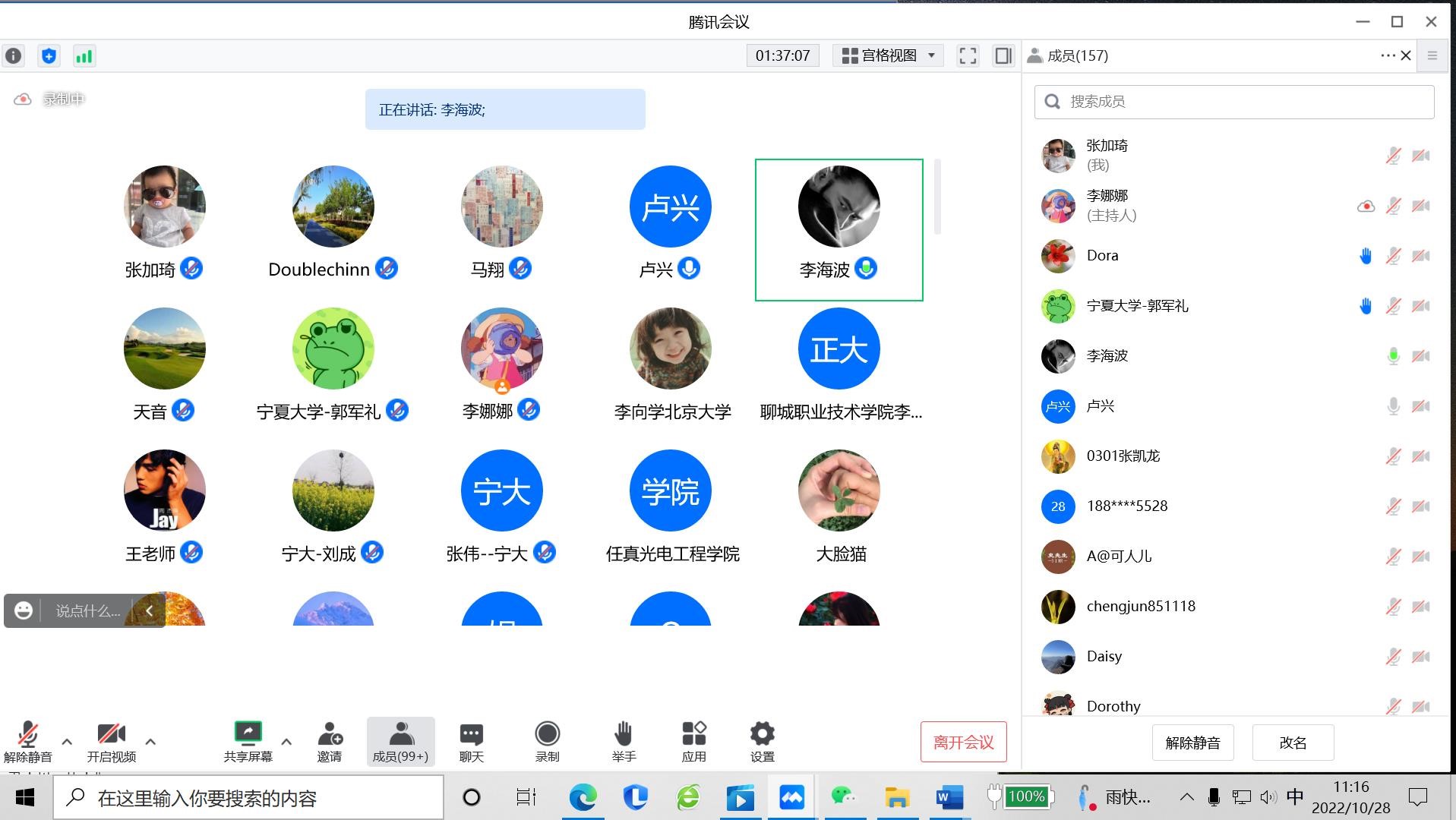This screenshot has width=1456, height=820.
Task: Expand the arrow beside 共享屏幕
Action: point(286,742)
